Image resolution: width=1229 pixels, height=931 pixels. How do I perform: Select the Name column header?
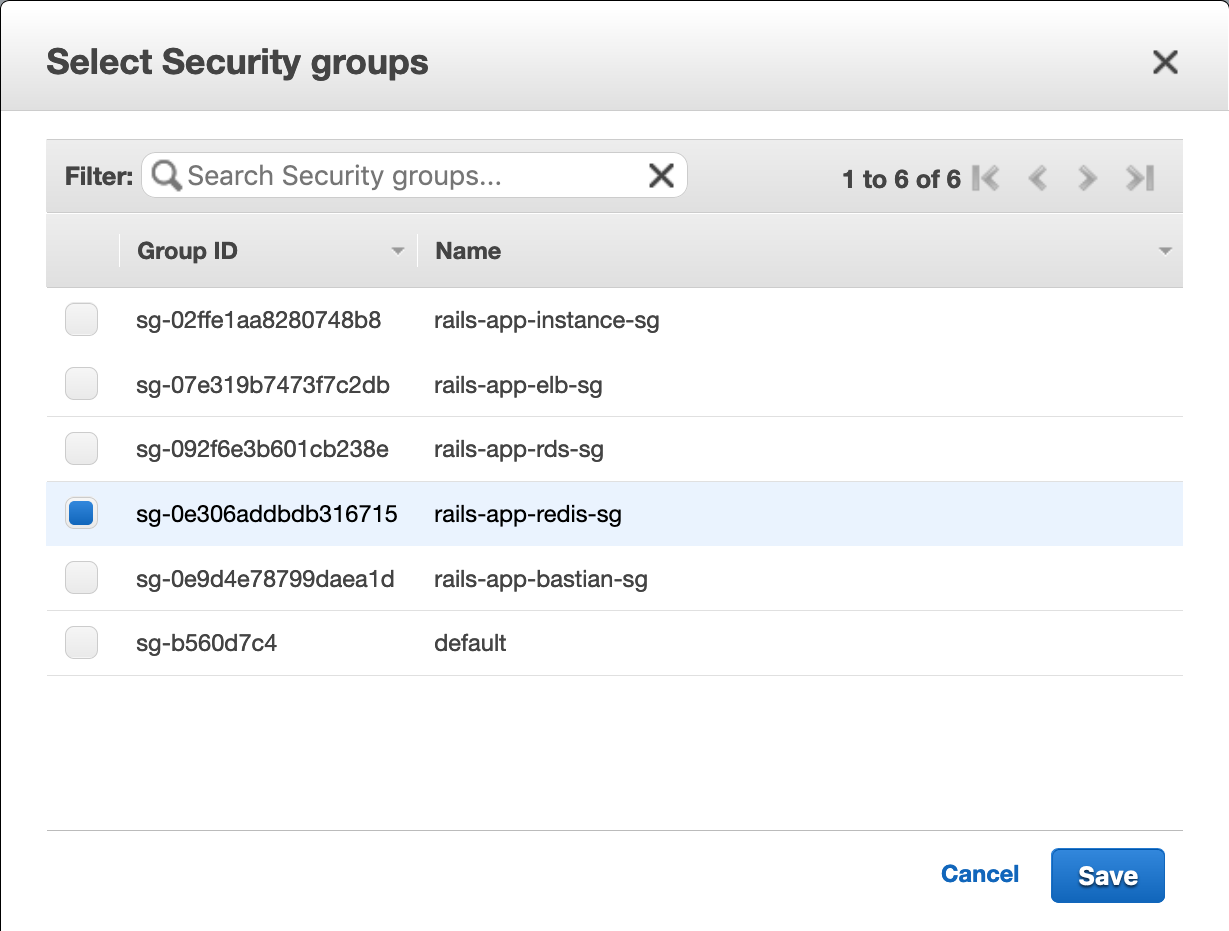click(x=467, y=251)
